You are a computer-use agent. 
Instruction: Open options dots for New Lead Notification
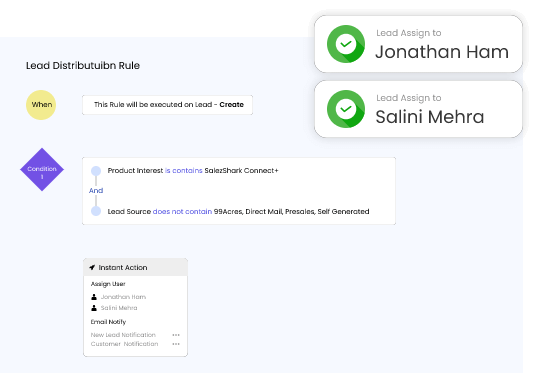[176, 335]
